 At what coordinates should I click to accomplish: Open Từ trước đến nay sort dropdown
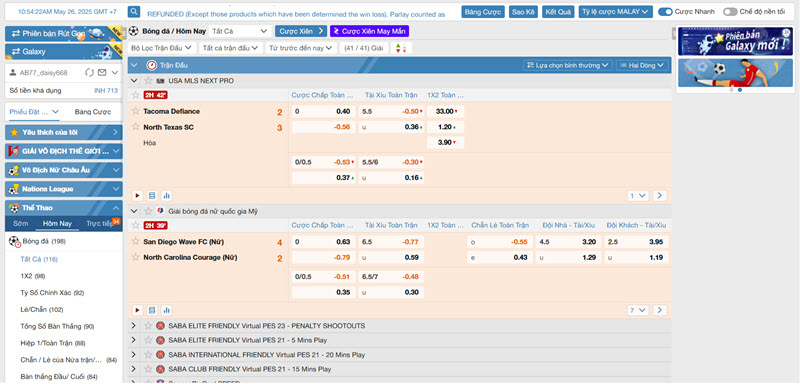coord(300,48)
